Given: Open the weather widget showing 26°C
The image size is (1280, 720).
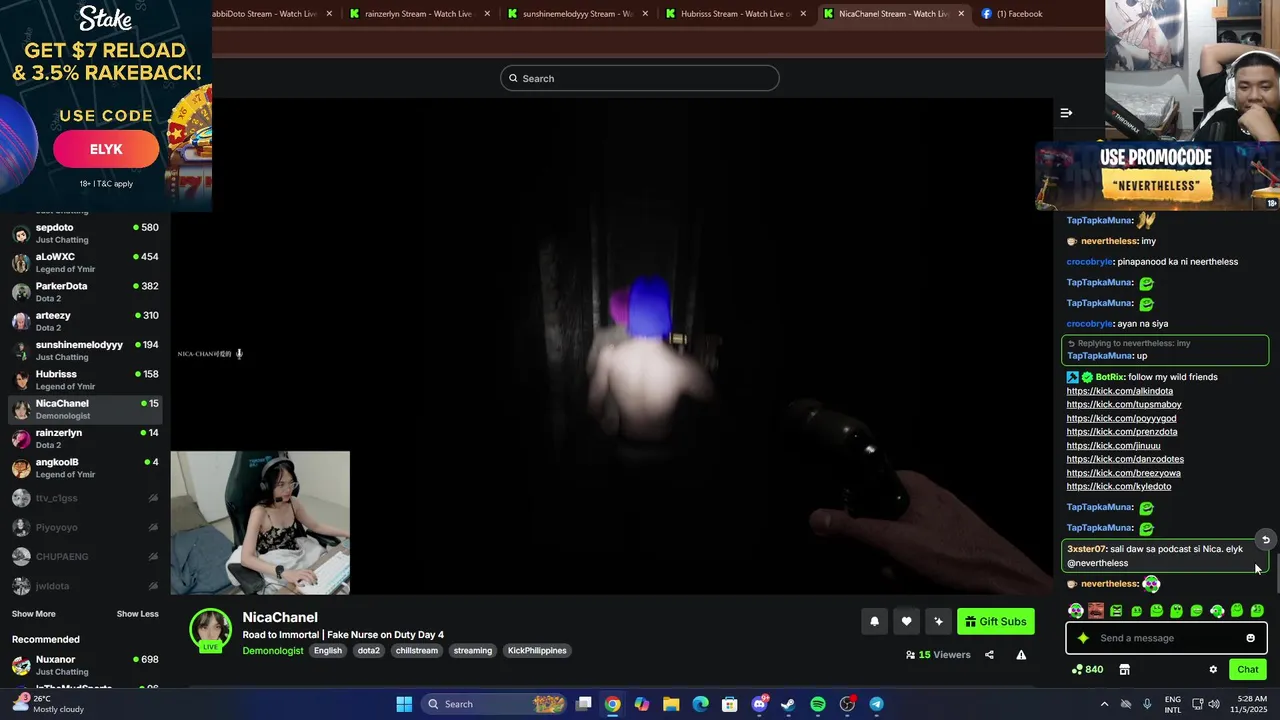Looking at the screenshot, I should click(50, 704).
